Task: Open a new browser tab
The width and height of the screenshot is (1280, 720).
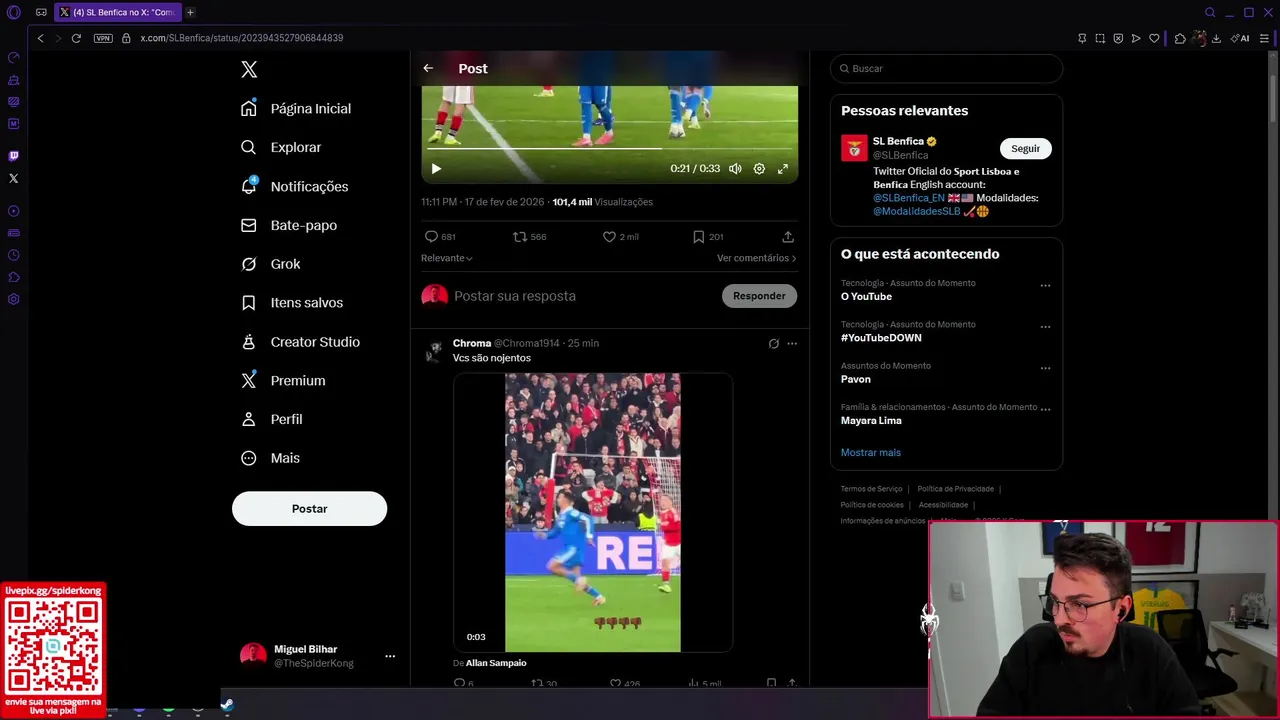Action: [x=190, y=13]
